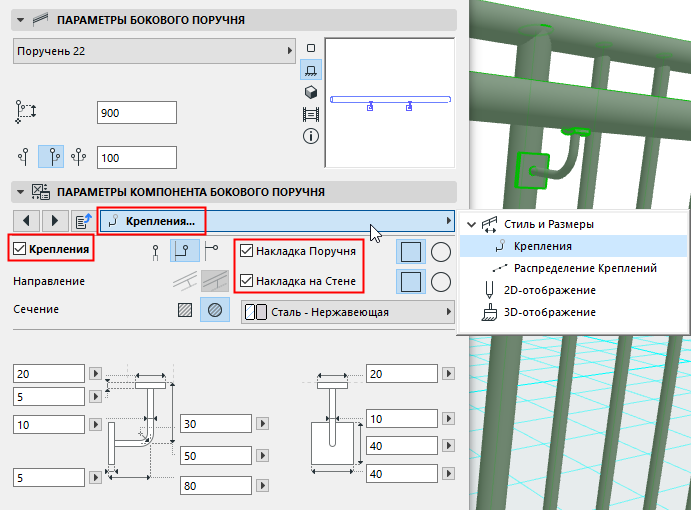Choose second Направление direction icon
This screenshot has height=510, width=691.
pos(215,281)
